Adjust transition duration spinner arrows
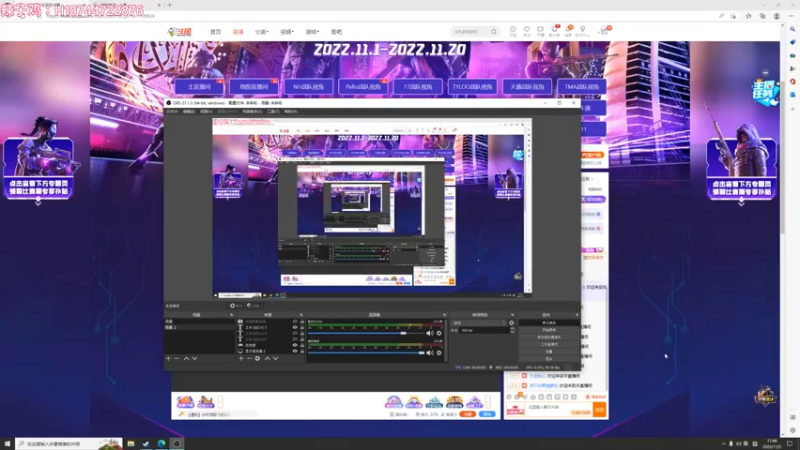Image resolution: width=800 pixels, height=450 pixels. (x=512, y=331)
